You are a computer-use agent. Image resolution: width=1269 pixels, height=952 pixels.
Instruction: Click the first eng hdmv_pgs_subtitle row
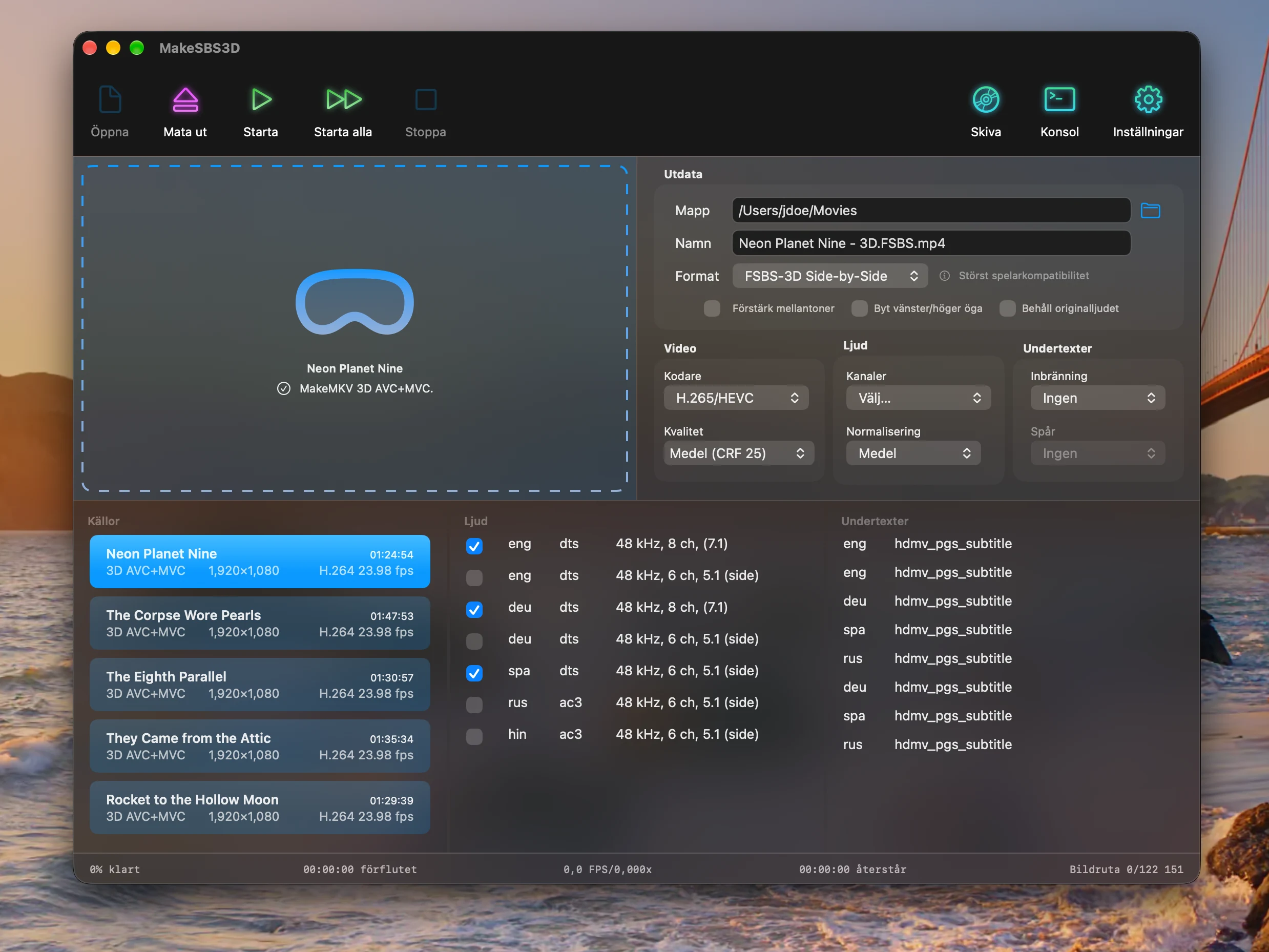tap(927, 544)
